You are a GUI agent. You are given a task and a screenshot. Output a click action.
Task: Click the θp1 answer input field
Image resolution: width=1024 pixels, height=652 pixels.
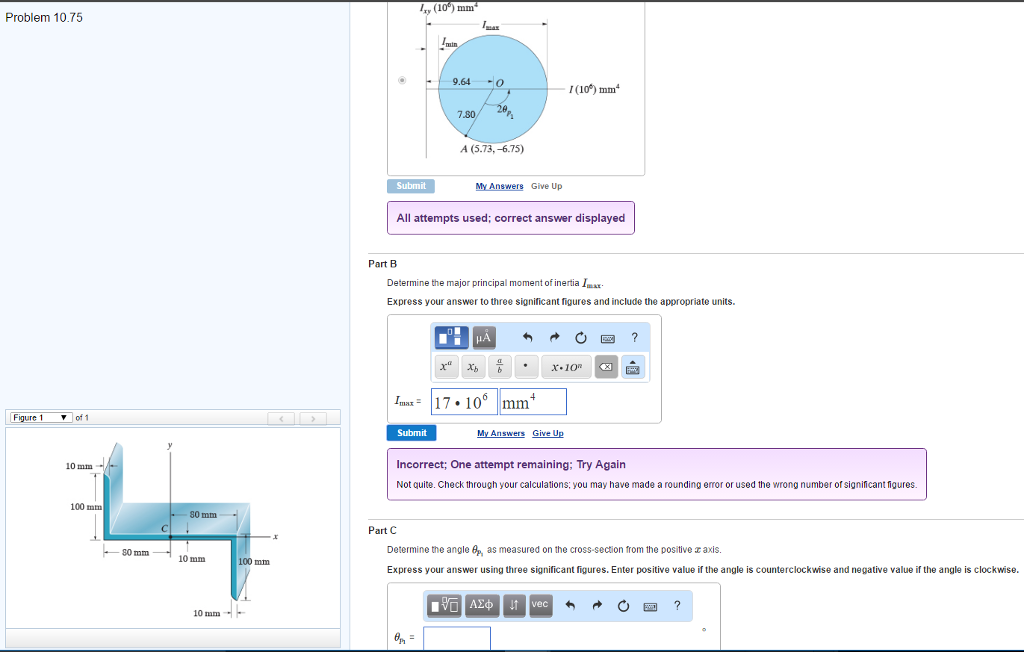457,638
